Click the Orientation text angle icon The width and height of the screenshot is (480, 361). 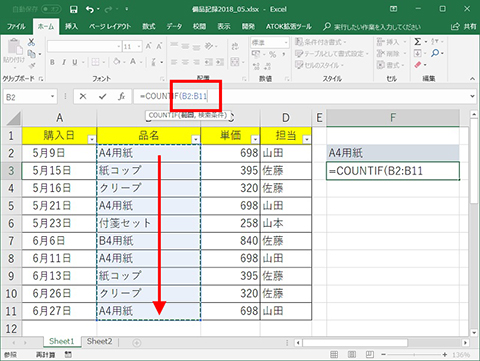tap(209, 46)
